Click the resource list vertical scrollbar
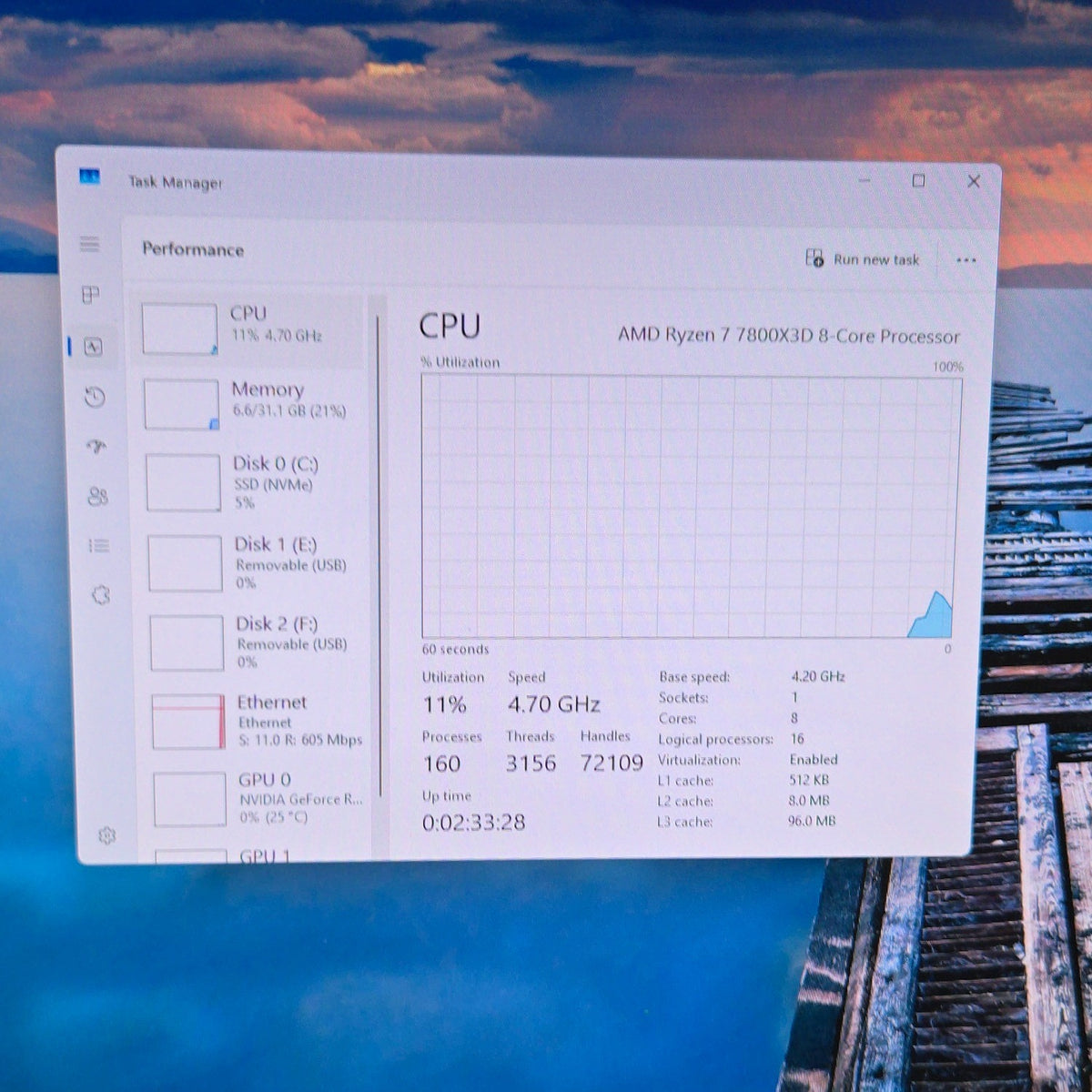This screenshot has height=1092, width=1092. (379, 555)
